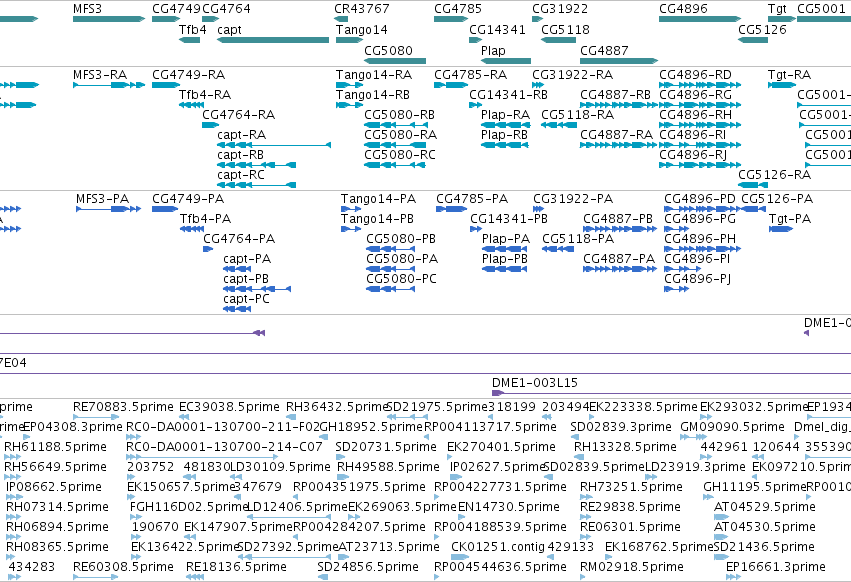Click the EC39038.5prime EST label
This screenshot has height=582, width=851.
[229, 407]
